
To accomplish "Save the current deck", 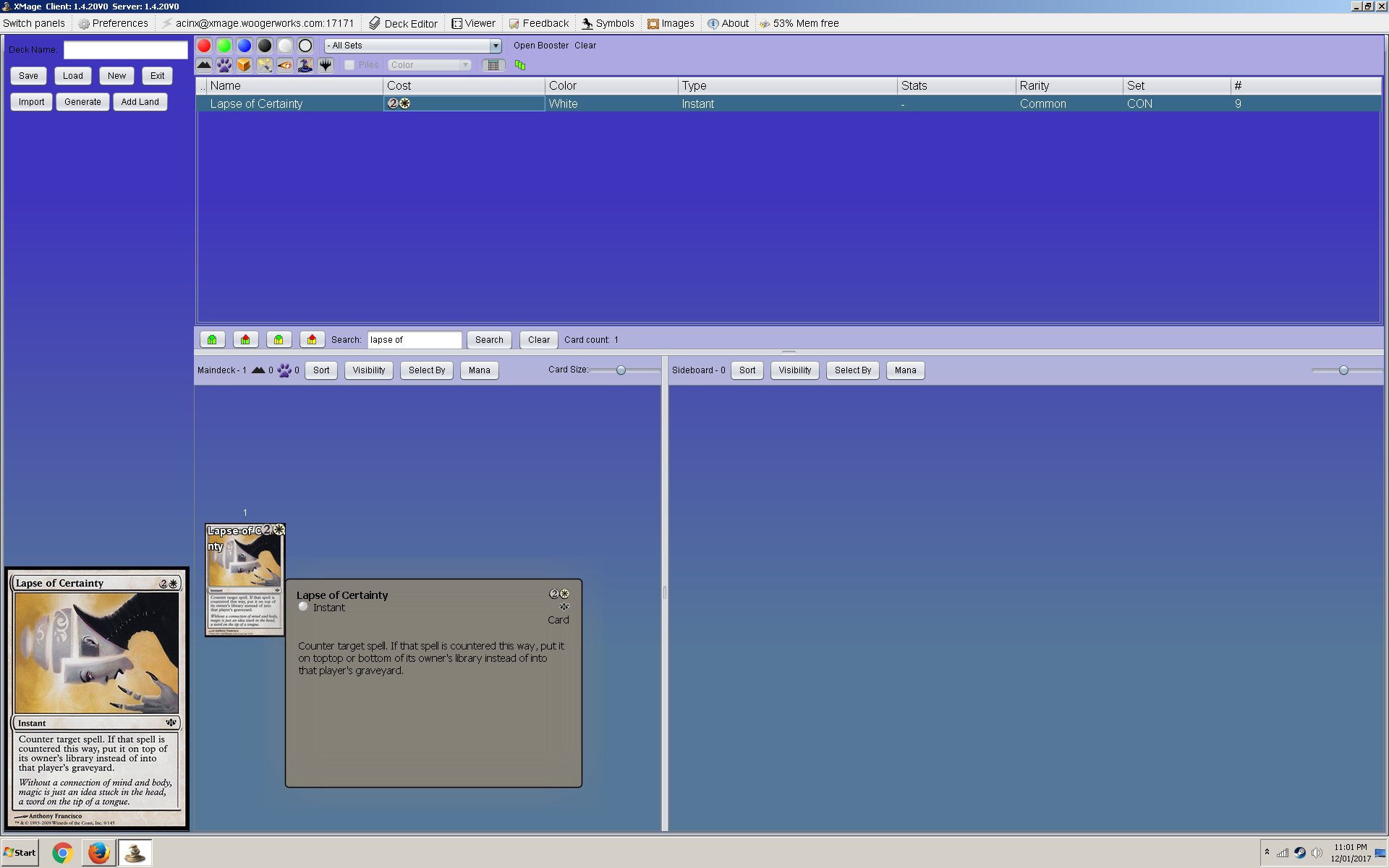I will (29, 76).
